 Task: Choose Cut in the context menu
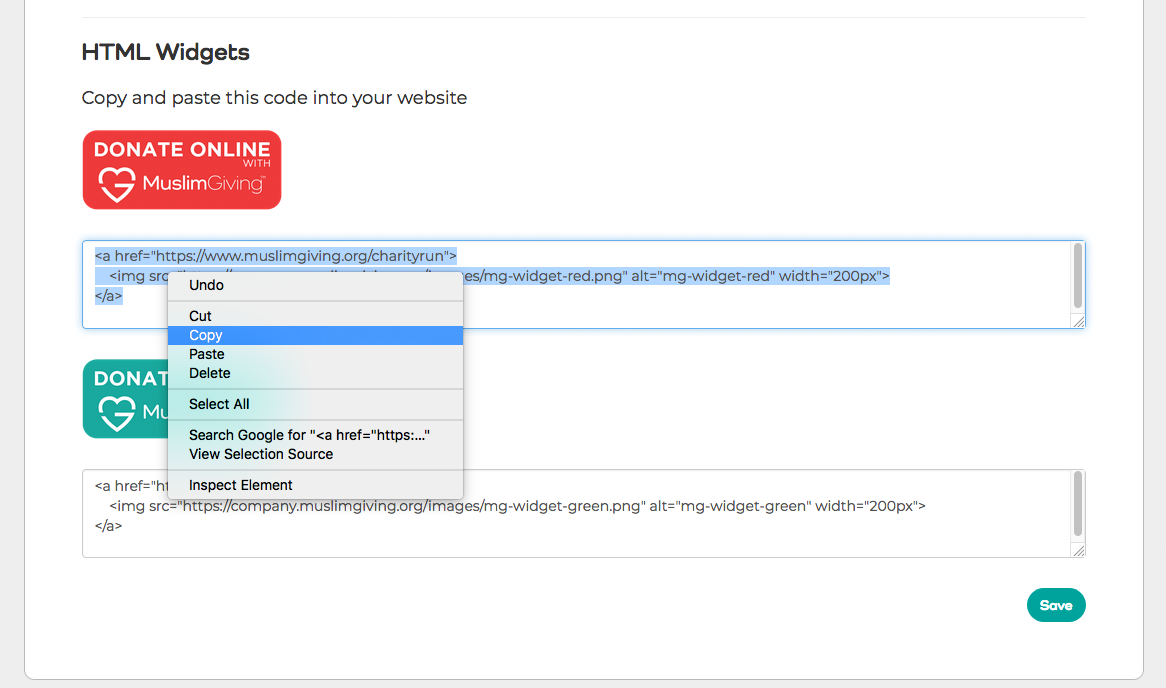point(315,316)
